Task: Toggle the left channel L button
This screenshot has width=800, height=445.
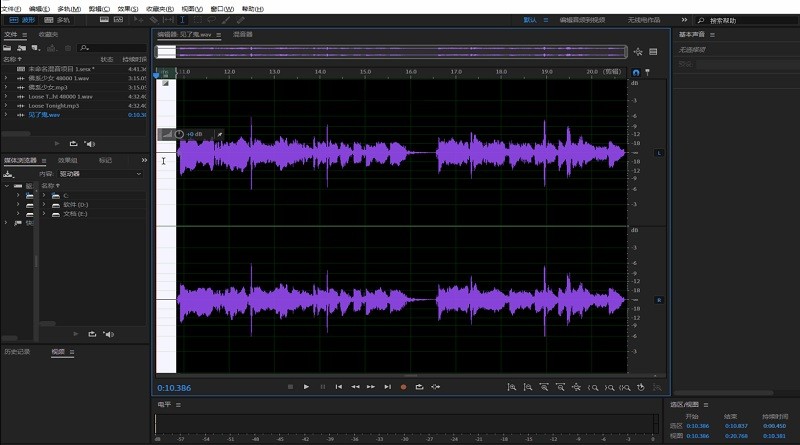Action: pos(659,153)
